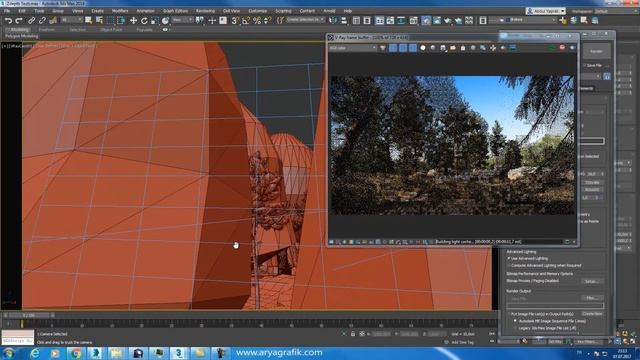Toggle green channel button in frame buffer
Viewport: 640px width, 360px height.
(x=403, y=48)
